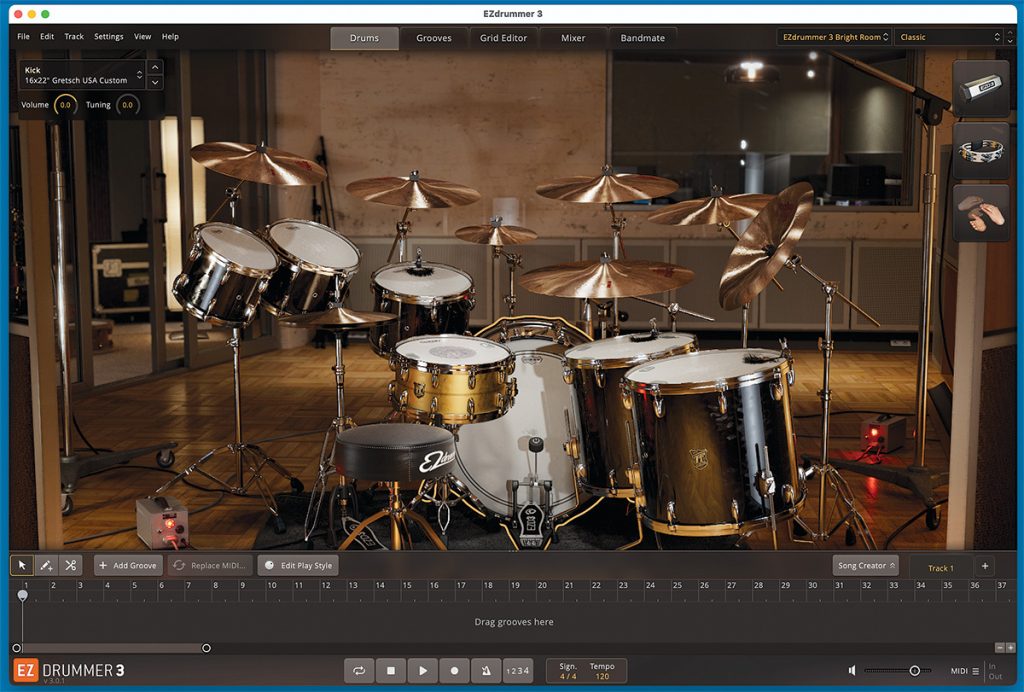Toggle the metronome click
The image size is (1024, 692).
tap(486, 670)
